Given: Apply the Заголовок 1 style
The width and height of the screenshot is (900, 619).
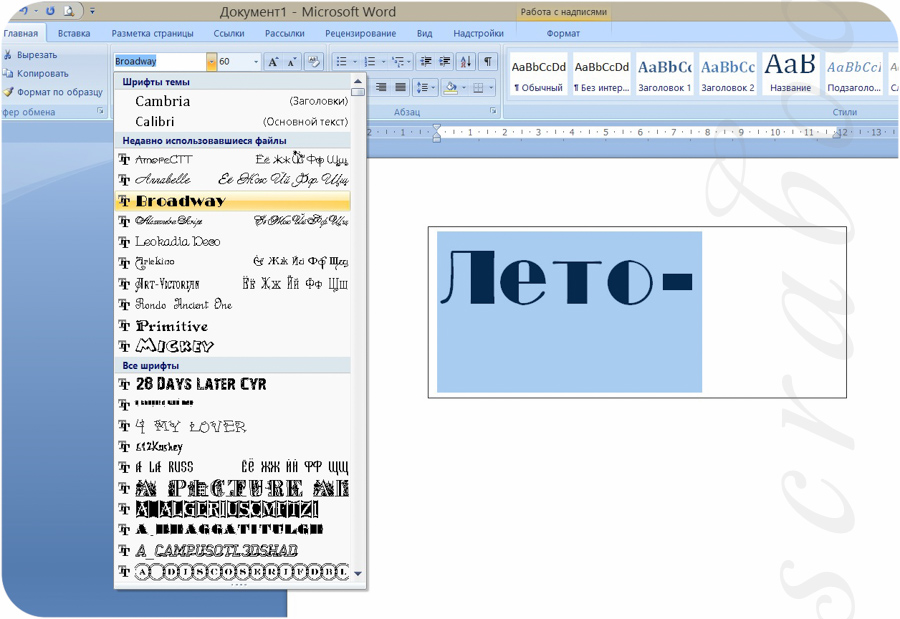Looking at the screenshot, I should [x=665, y=74].
